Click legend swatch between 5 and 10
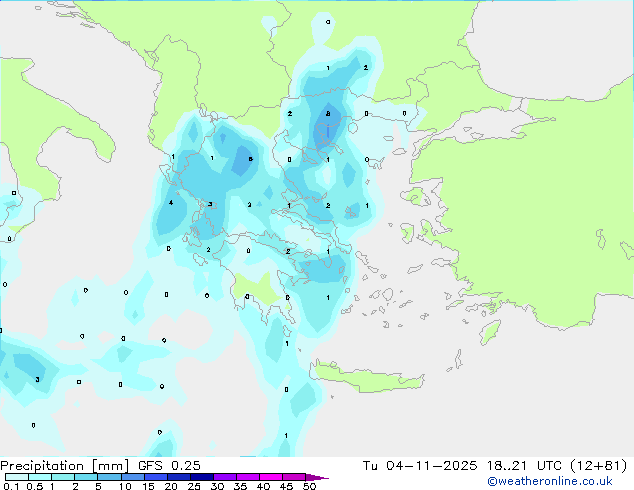The width and height of the screenshot is (634, 490). (109, 477)
